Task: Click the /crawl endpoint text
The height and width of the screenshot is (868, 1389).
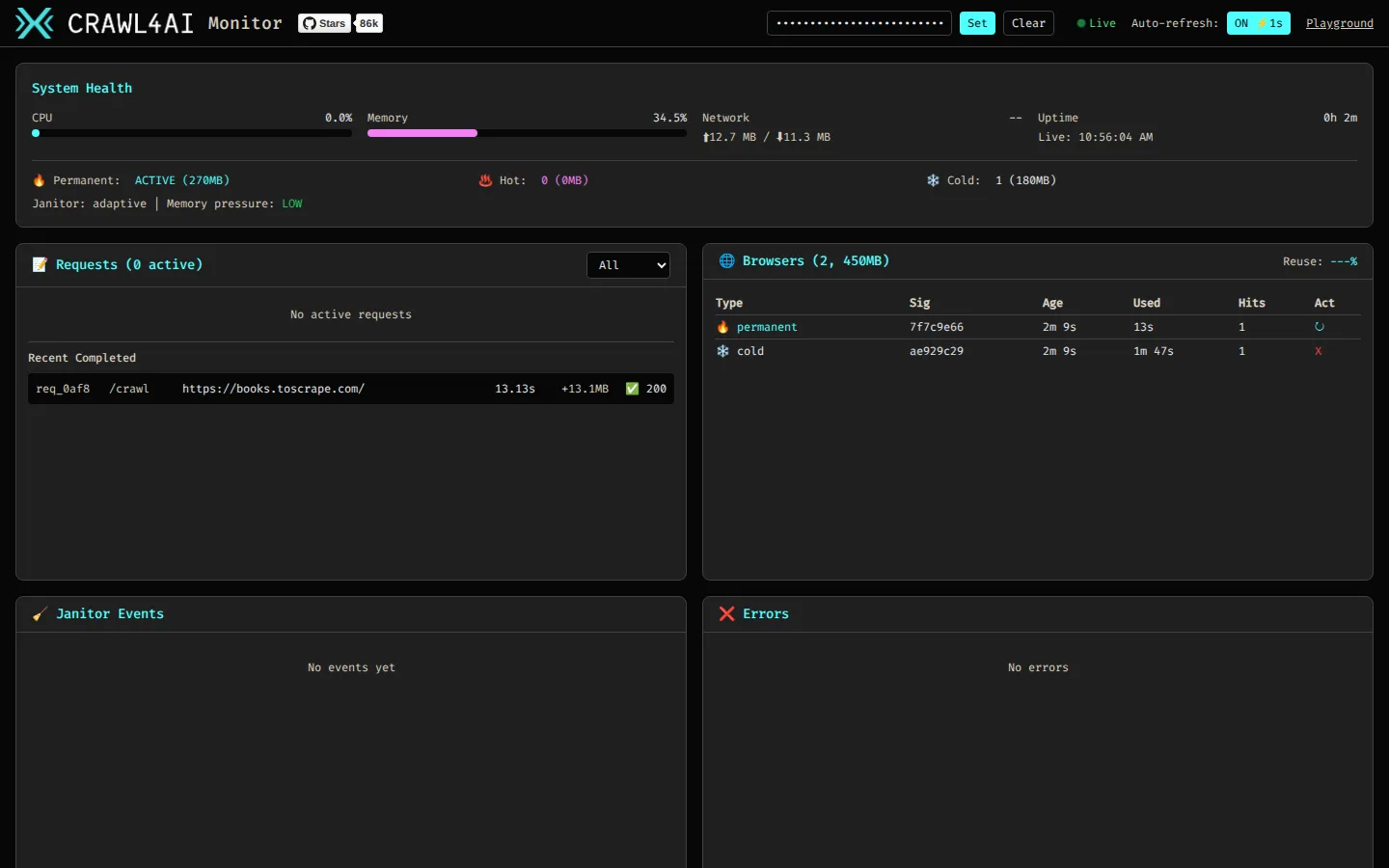Action: (x=129, y=389)
